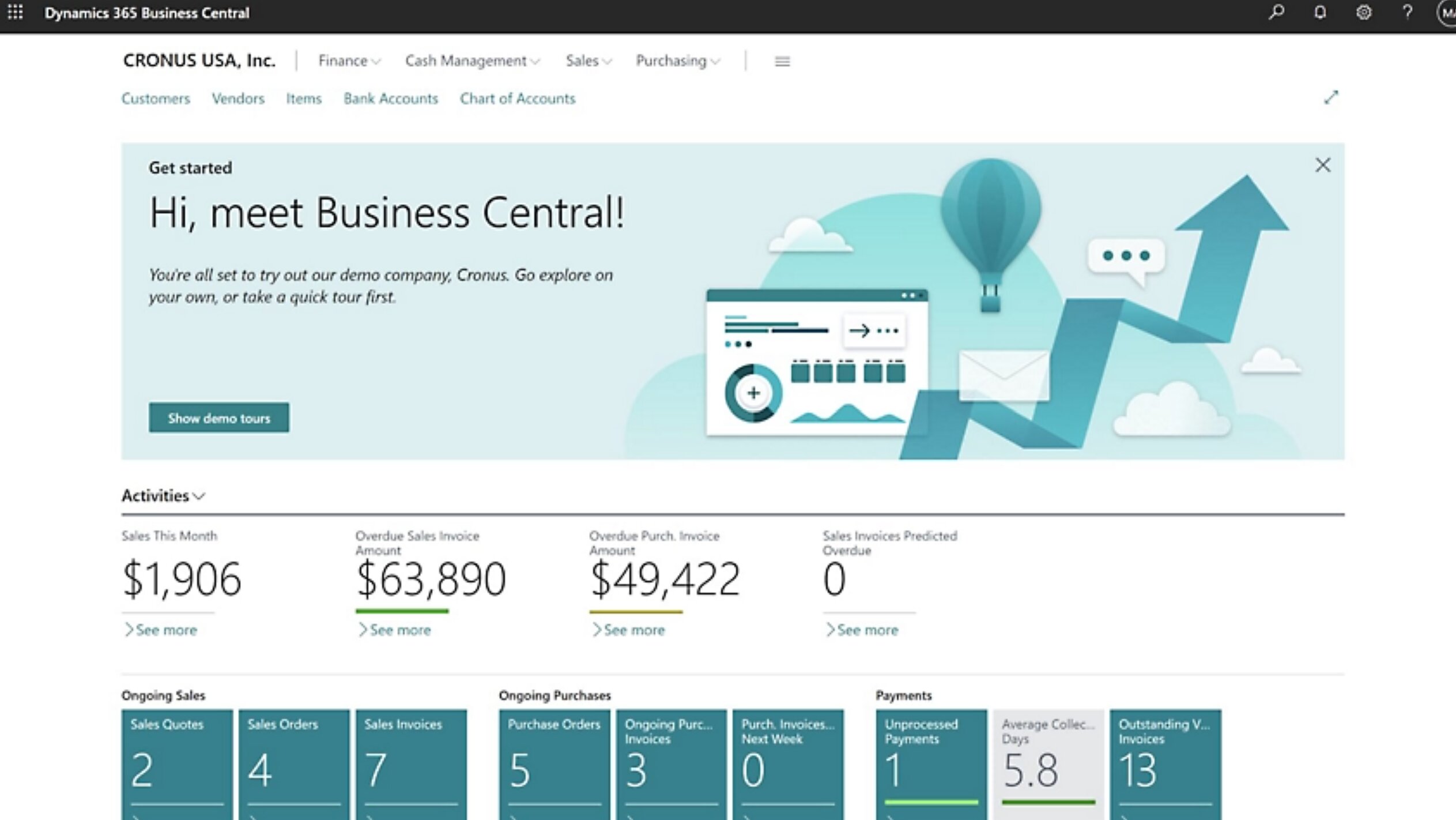Go to Chart of Accounts
This screenshot has height=820, width=1456.
pyautogui.click(x=517, y=99)
